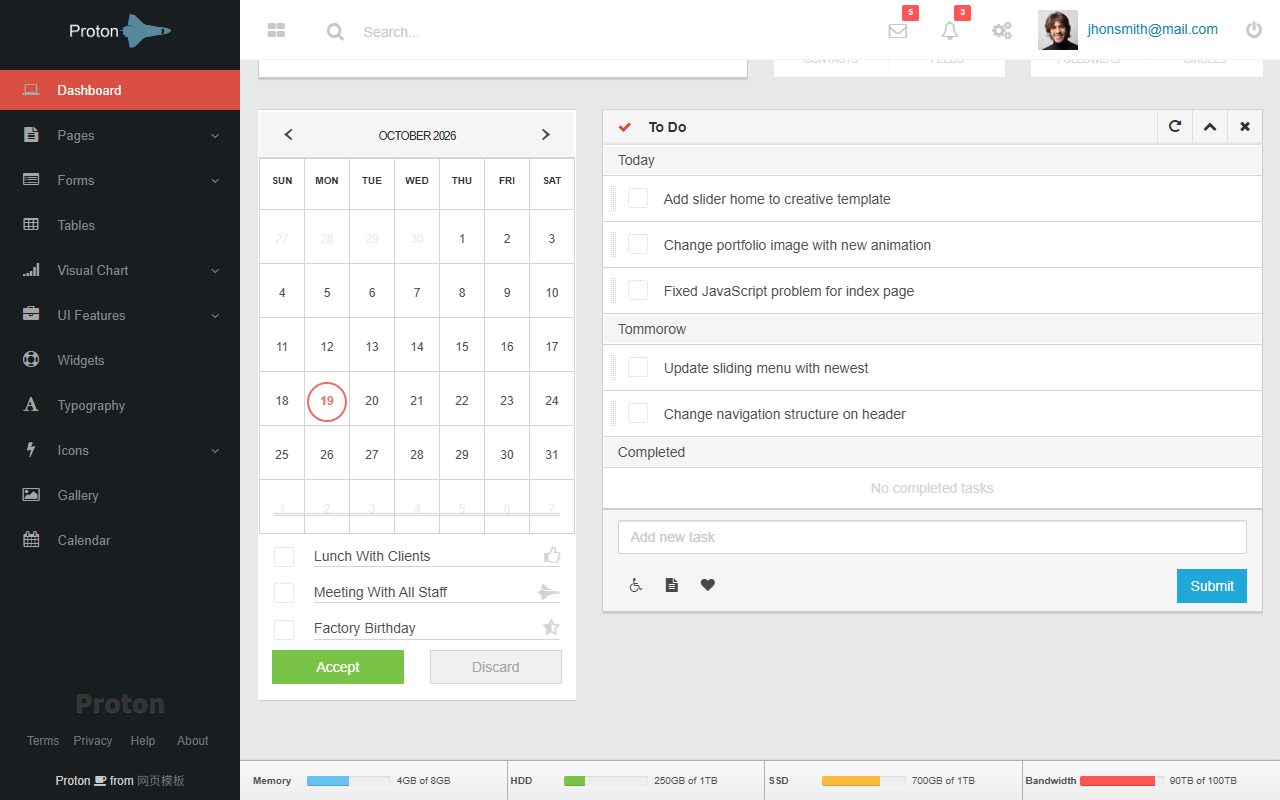This screenshot has width=1280, height=800.
Task: Click the document icon below new task
Action: click(x=672, y=585)
